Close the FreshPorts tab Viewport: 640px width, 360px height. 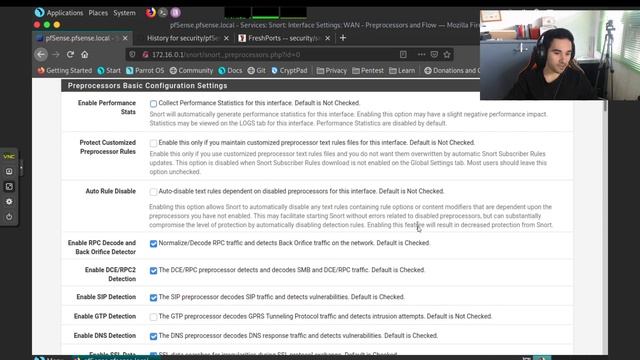(x=327, y=38)
